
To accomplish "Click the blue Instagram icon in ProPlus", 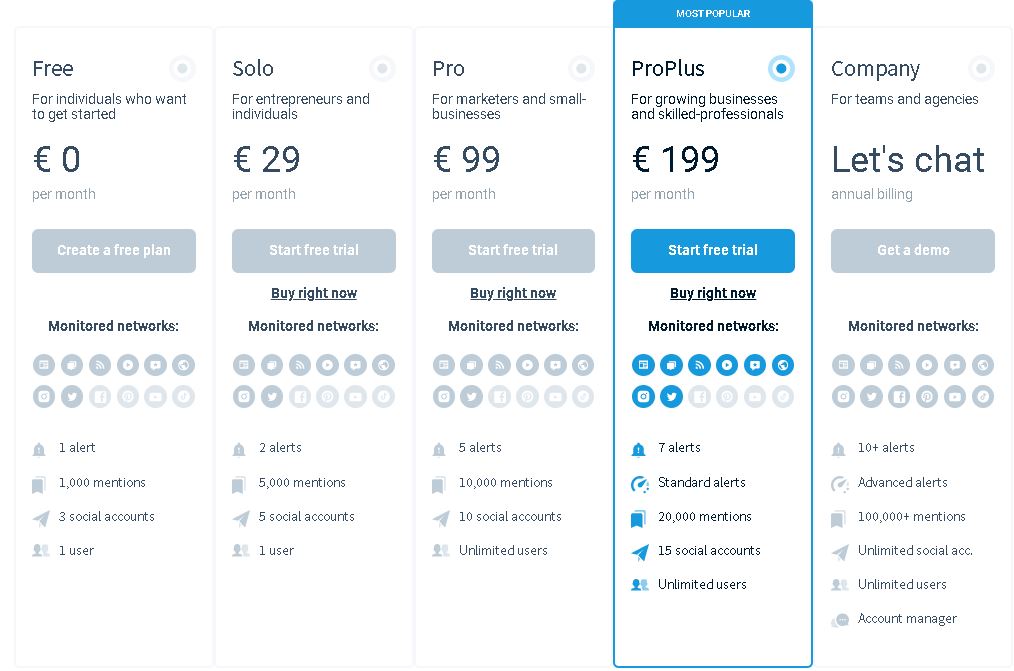I will [643, 396].
